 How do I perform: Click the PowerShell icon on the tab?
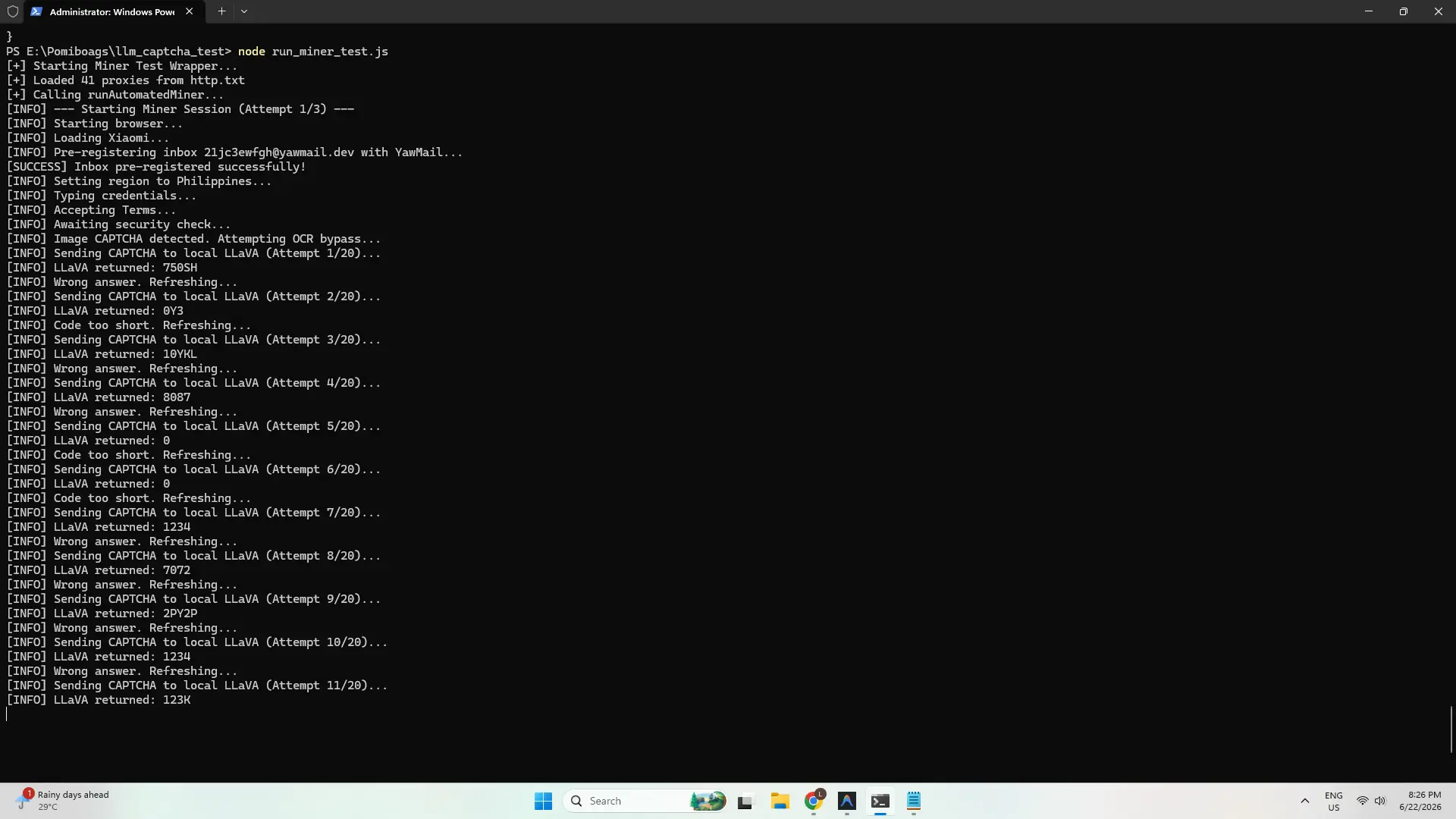(36, 11)
